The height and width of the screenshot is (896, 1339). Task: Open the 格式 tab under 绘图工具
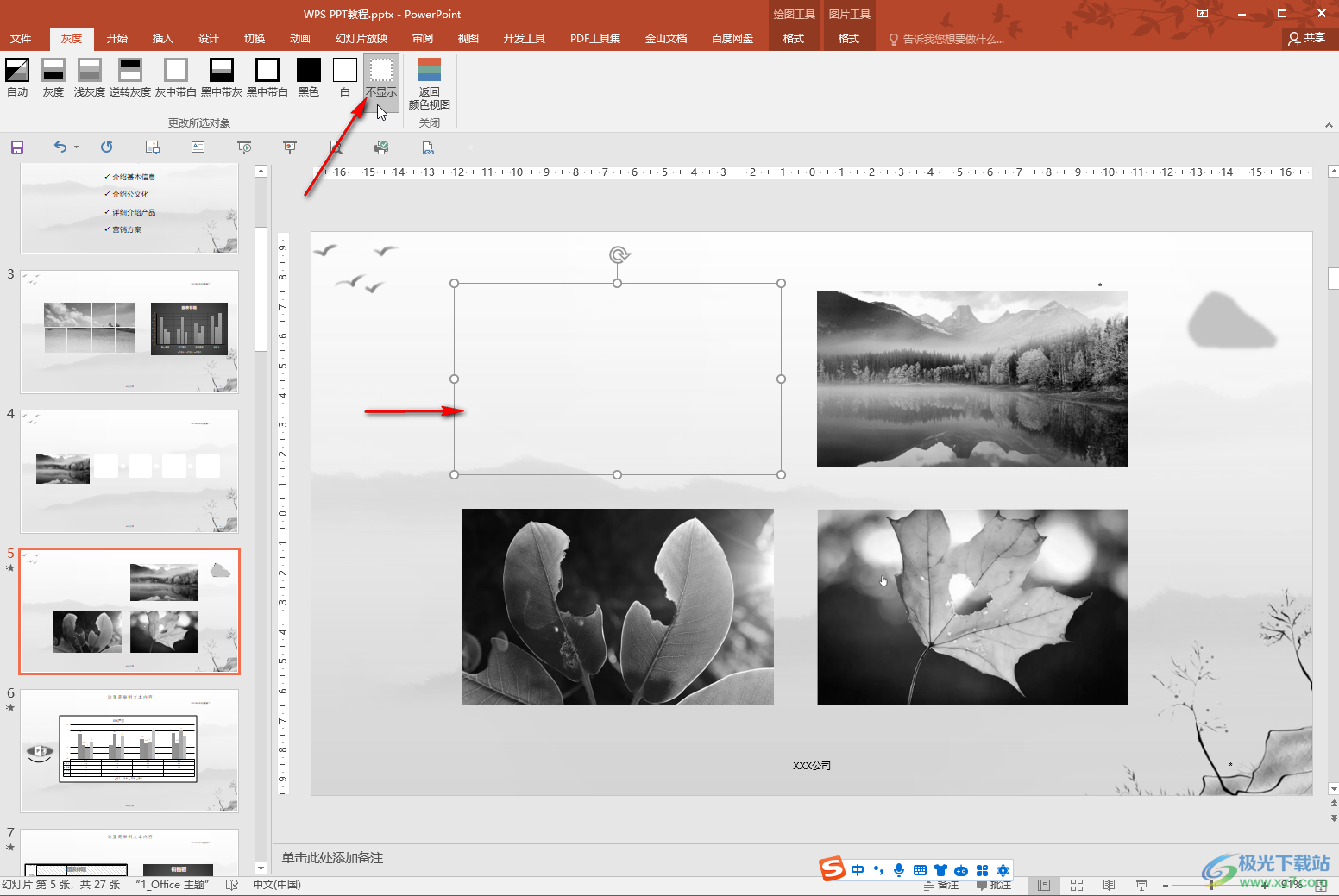tap(794, 39)
